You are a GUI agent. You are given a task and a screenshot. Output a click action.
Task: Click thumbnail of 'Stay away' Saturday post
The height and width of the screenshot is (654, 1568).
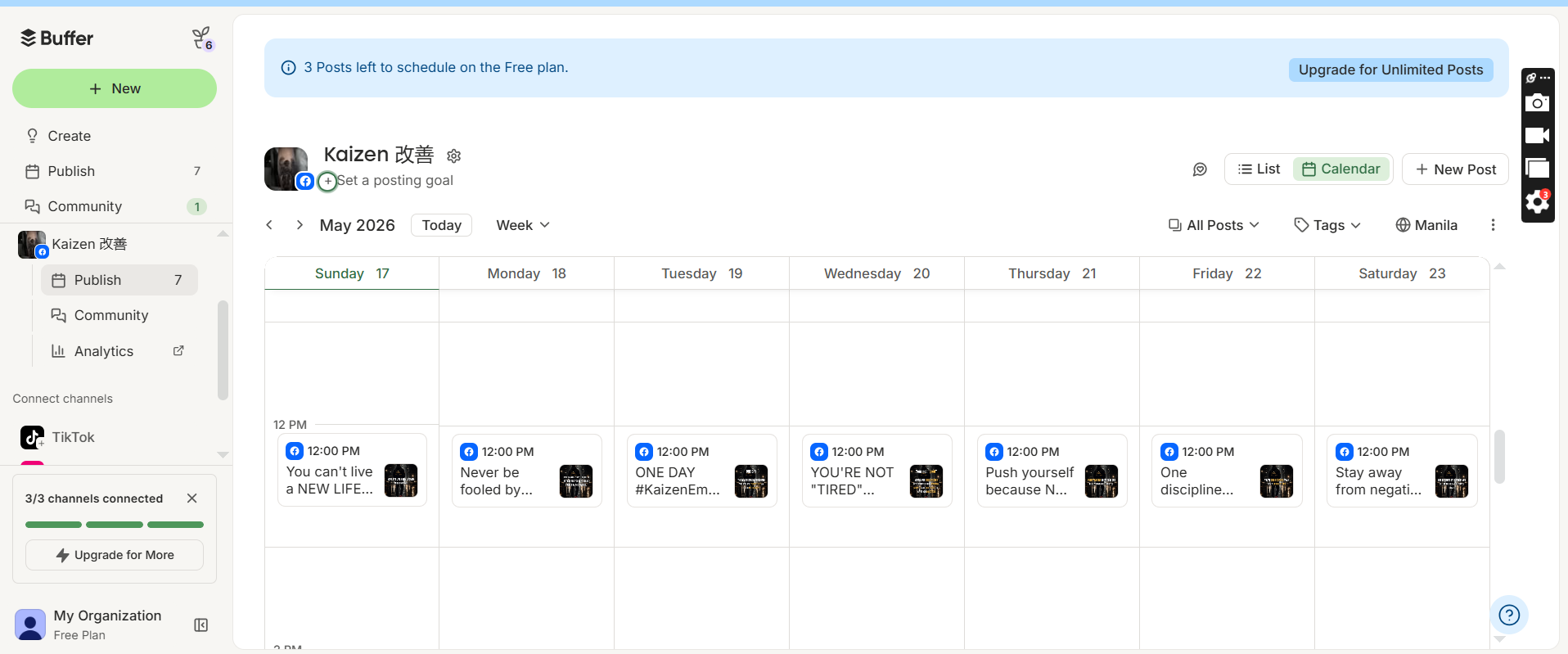(x=1452, y=481)
